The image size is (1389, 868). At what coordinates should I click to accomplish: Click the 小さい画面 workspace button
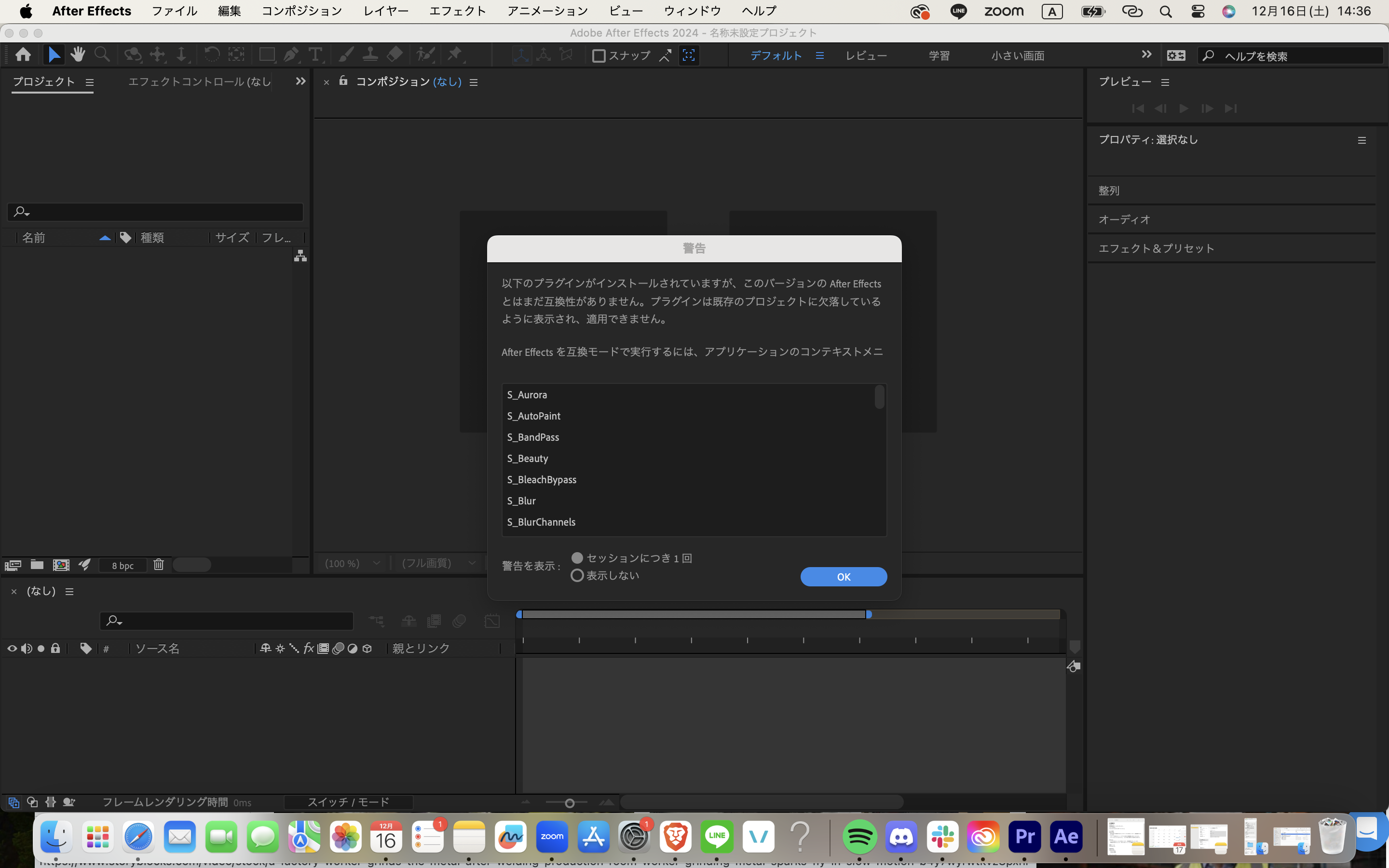click(x=1018, y=55)
